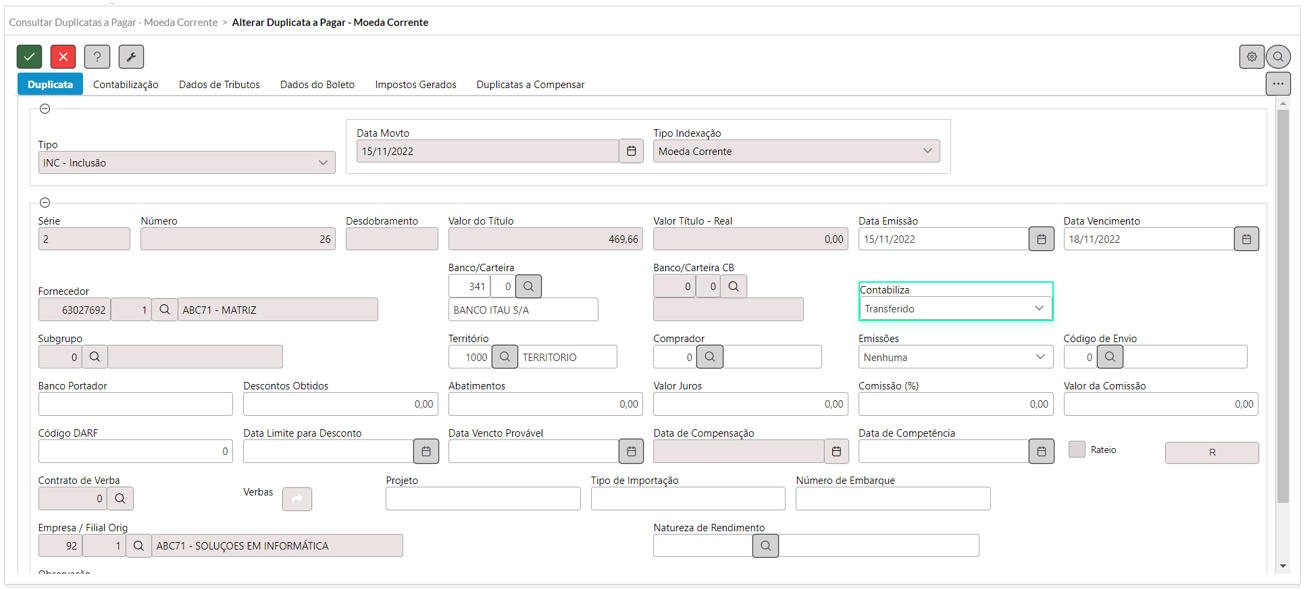Open settings gear at top right
Image resolution: width=1304 pixels, height=590 pixels.
1251,57
